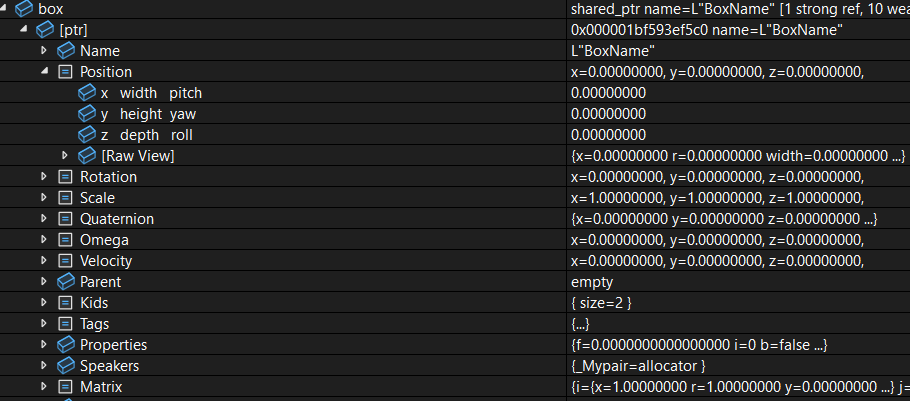
Task: Collapse the box root node
Action: (x=3, y=8)
